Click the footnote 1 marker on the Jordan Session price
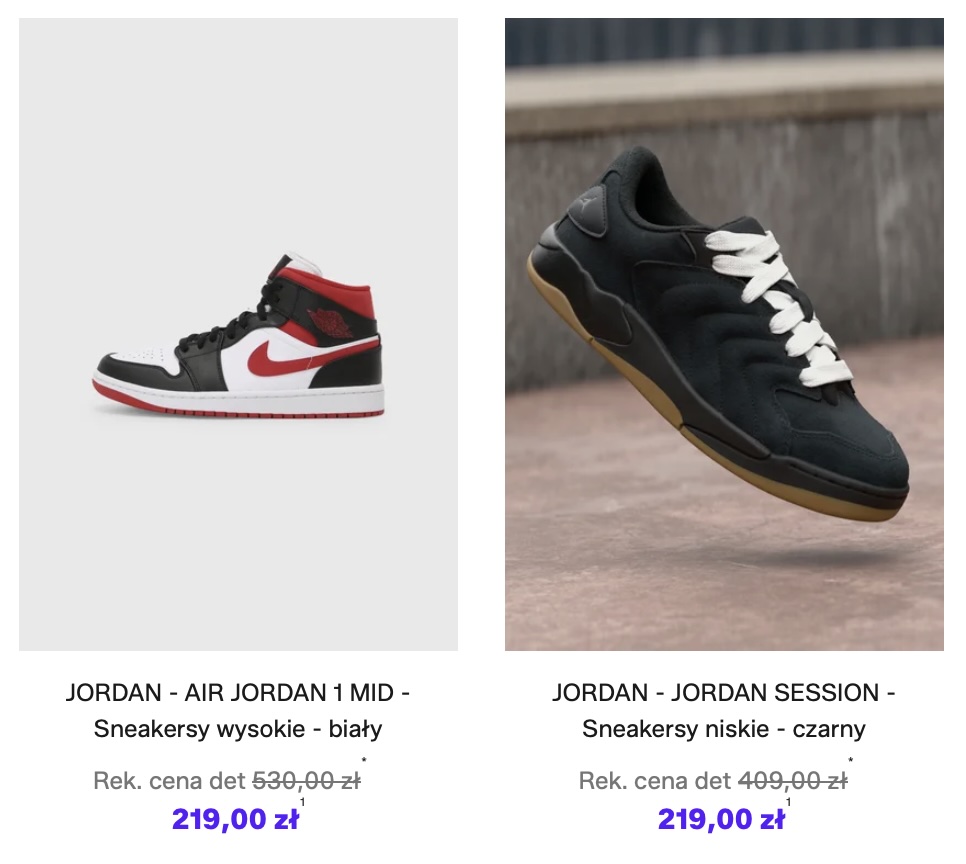This screenshot has height=864, width=966. [x=789, y=802]
